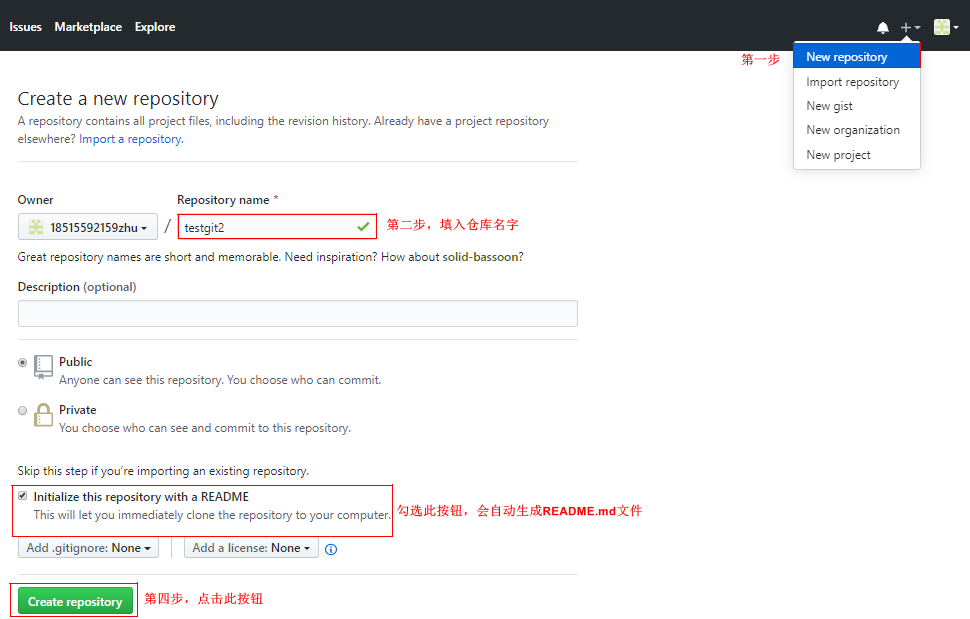Click the Repository name label
The image size is (970, 619).
(x=223, y=200)
